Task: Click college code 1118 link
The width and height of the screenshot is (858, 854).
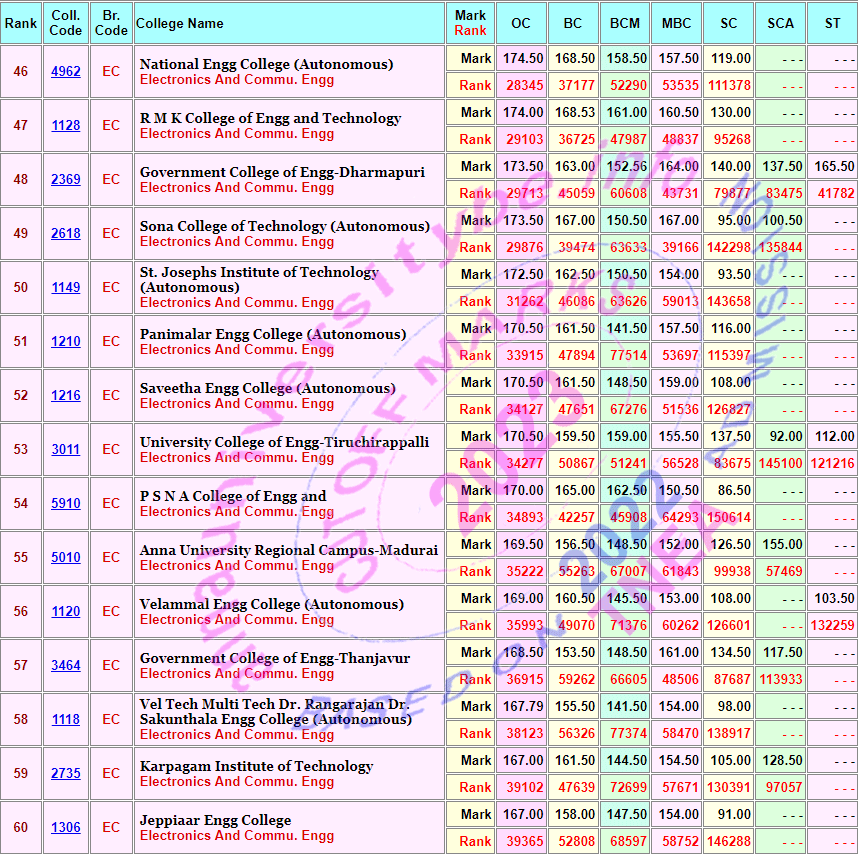Action: (x=66, y=720)
